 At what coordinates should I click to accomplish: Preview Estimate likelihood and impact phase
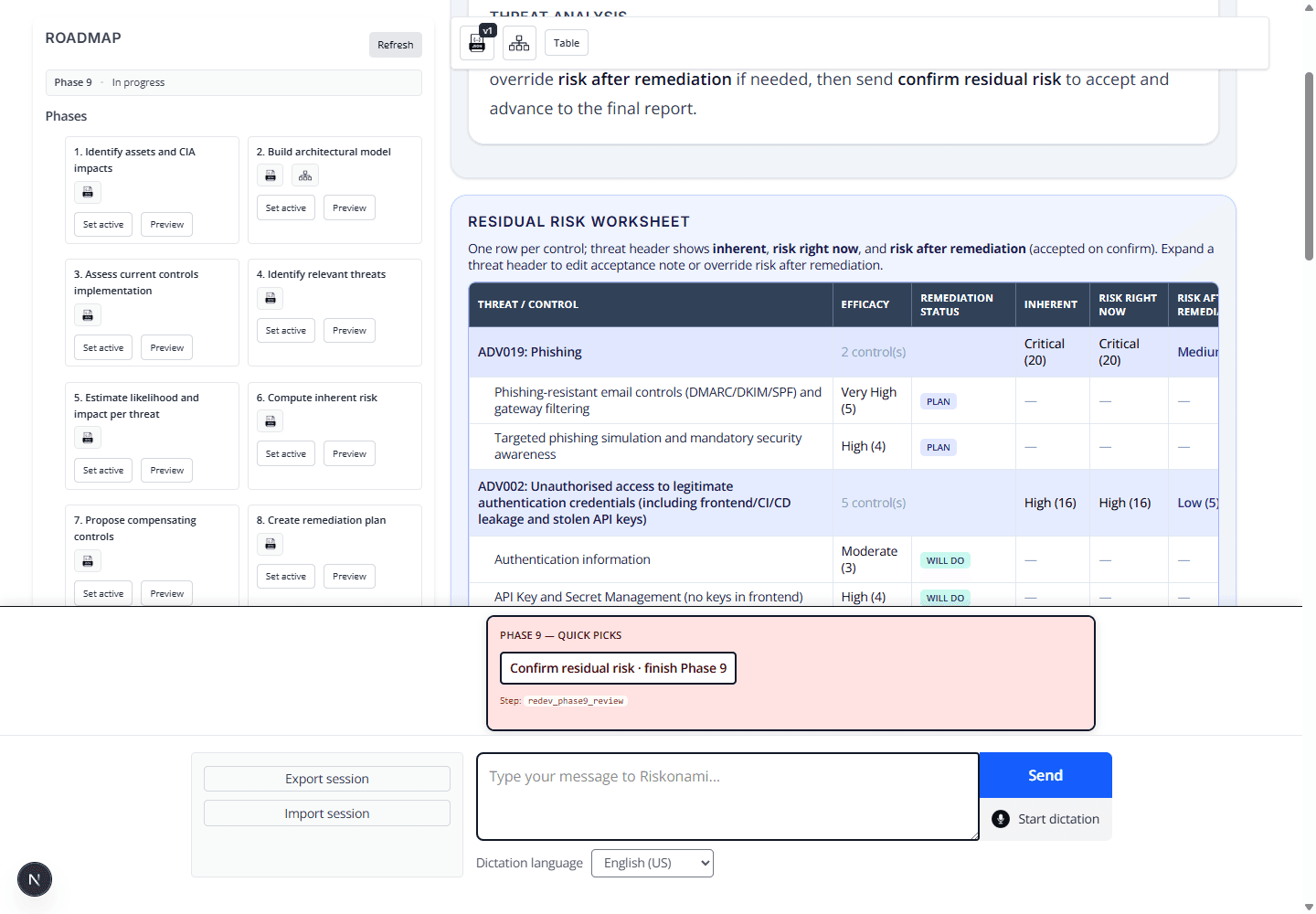167,471
